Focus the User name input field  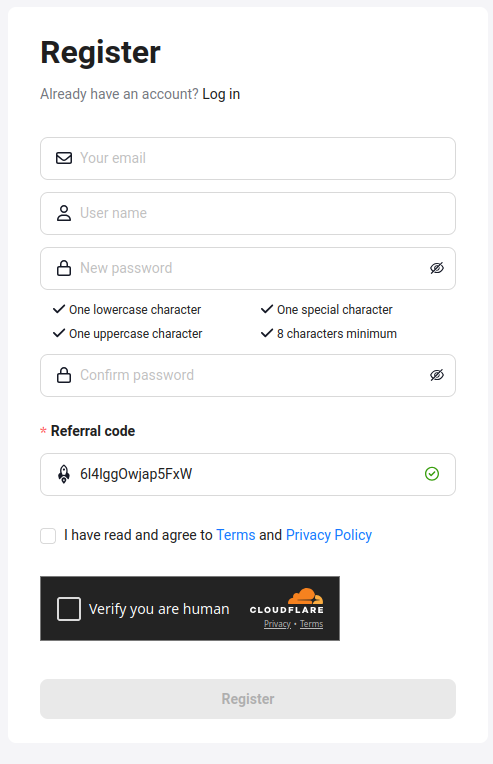[248, 213]
